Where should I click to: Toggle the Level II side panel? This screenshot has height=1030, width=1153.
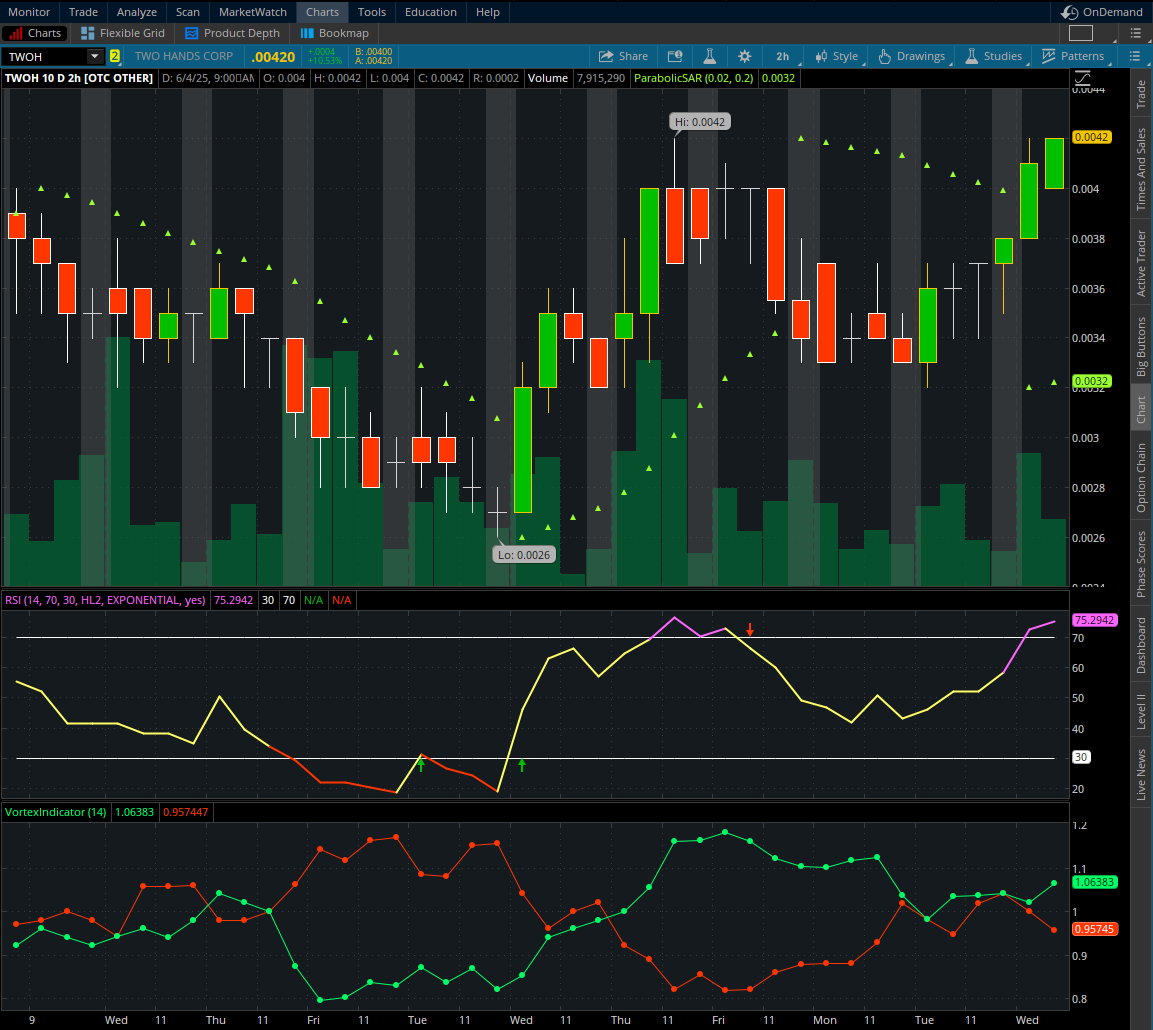[x=1141, y=711]
